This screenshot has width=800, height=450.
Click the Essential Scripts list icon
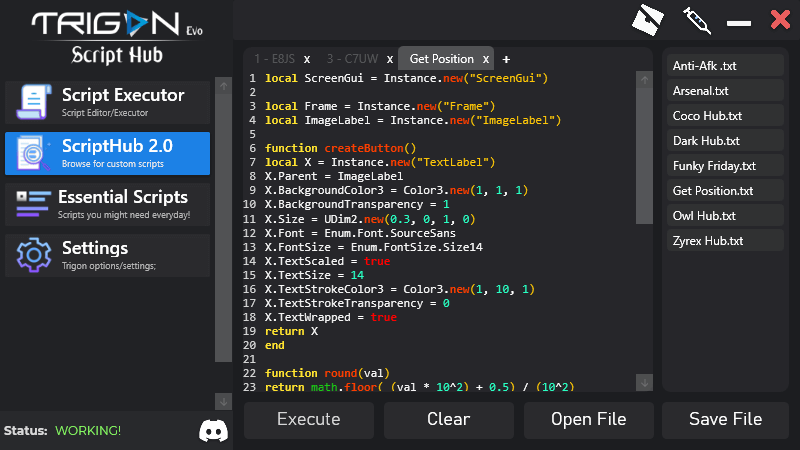(x=34, y=204)
